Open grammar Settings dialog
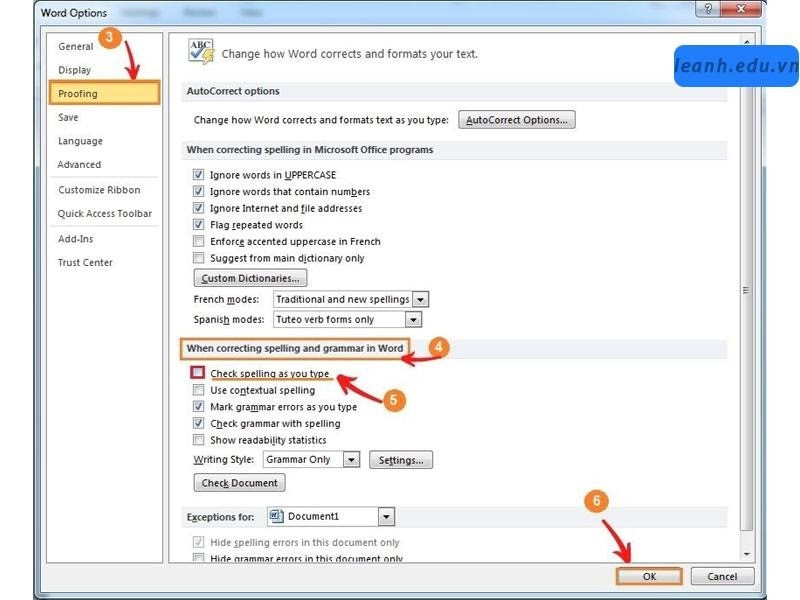The height and width of the screenshot is (600, 800). [401, 460]
